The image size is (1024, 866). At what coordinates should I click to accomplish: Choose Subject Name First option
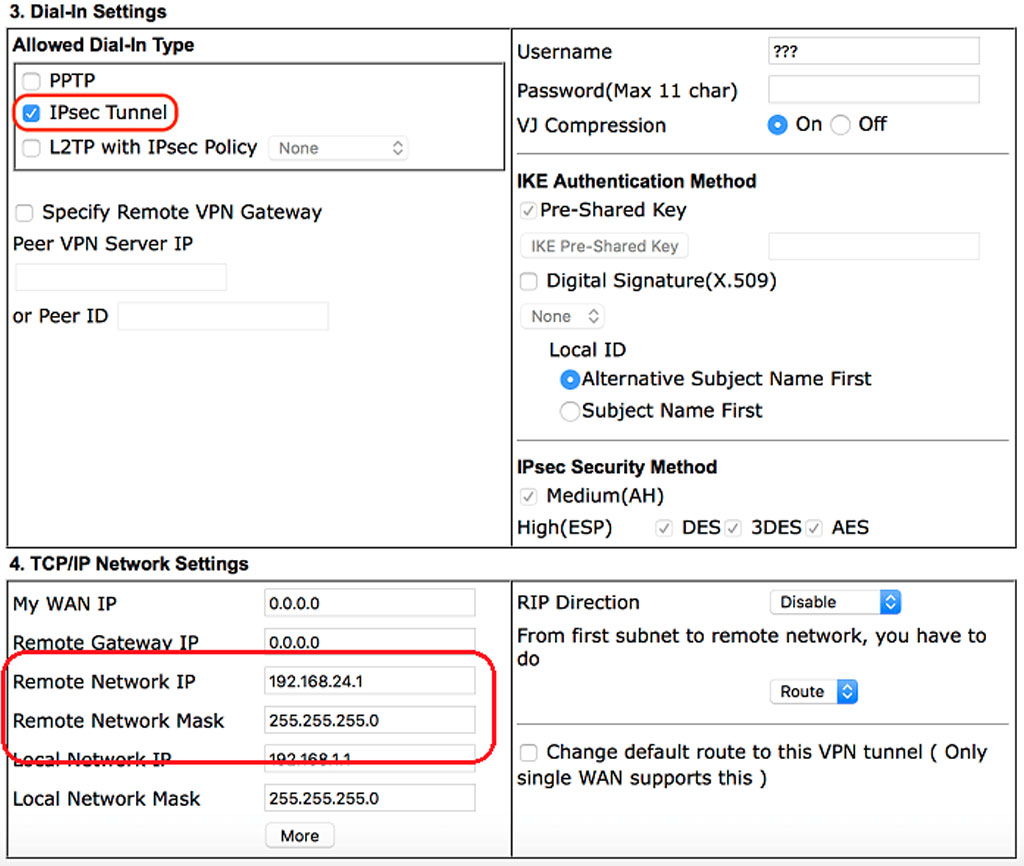point(570,411)
